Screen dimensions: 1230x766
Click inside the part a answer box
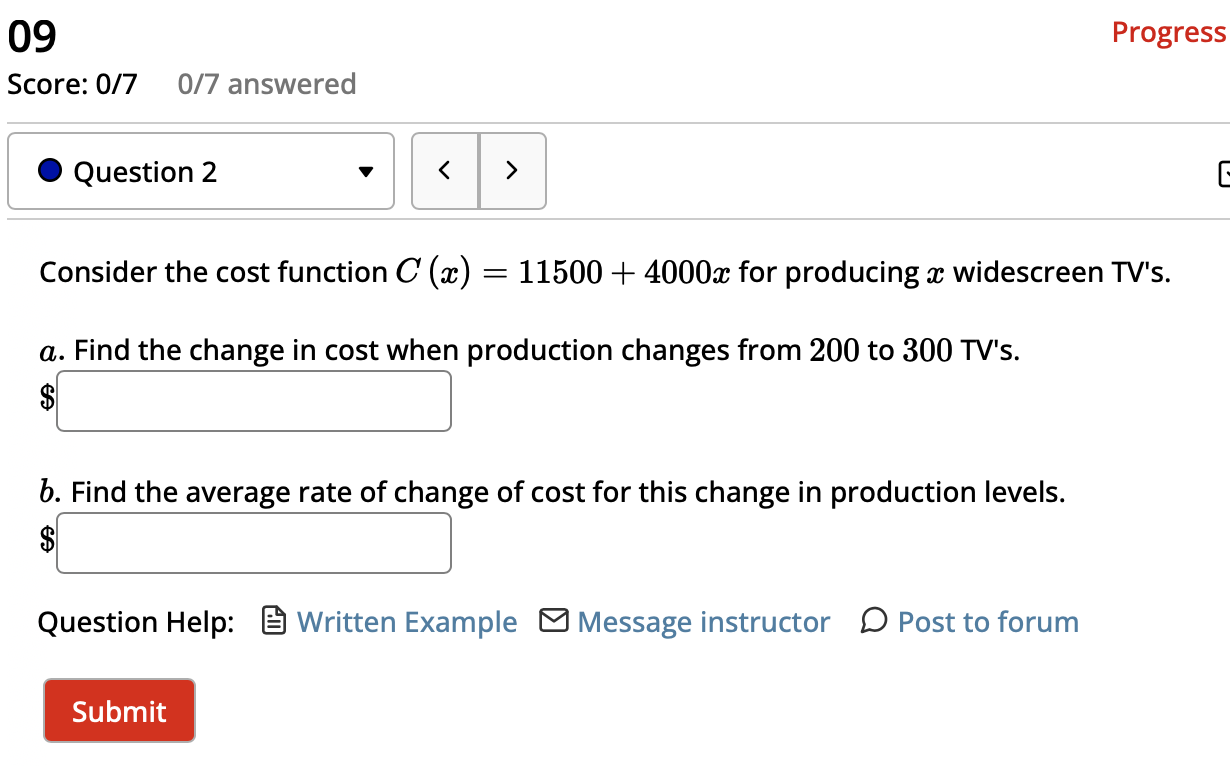253,400
